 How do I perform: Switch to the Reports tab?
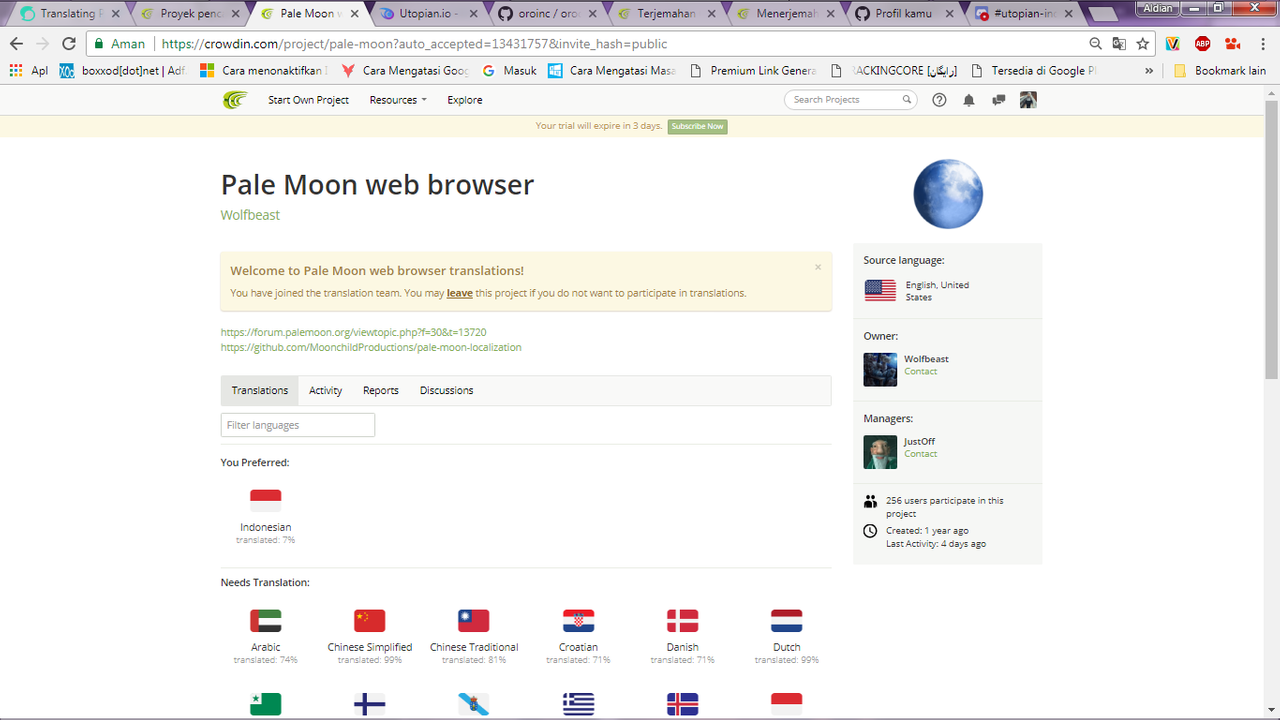click(x=381, y=390)
